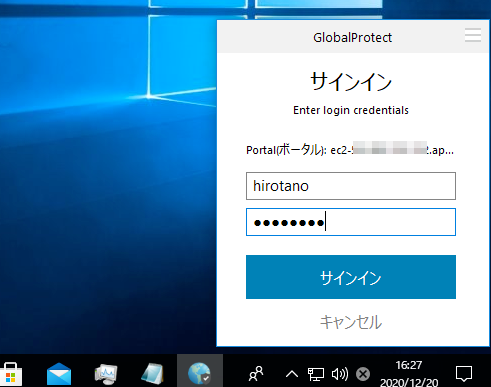The height and width of the screenshot is (387, 491).
Task: Click the Enter login credentials text
Action: click(351, 110)
